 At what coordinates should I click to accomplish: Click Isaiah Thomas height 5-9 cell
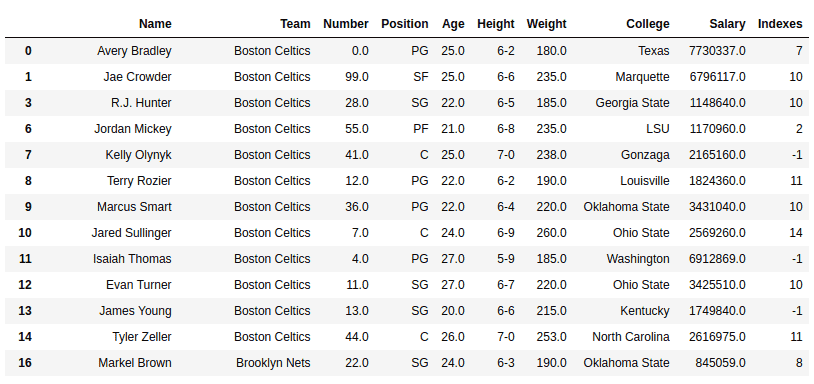click(506, 258)
